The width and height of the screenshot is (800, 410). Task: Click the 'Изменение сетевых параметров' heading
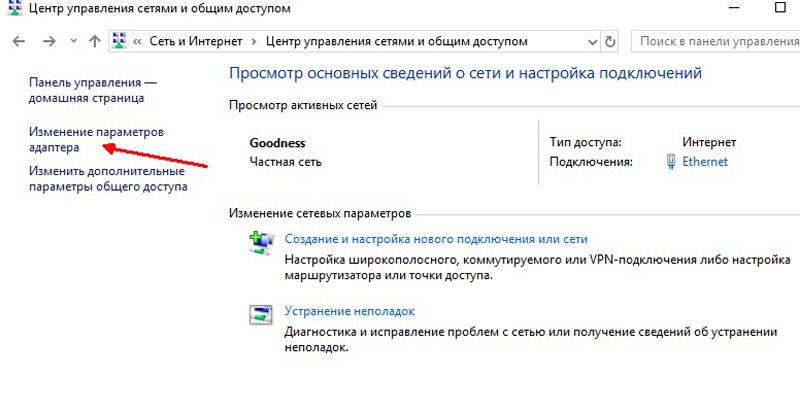320,213
